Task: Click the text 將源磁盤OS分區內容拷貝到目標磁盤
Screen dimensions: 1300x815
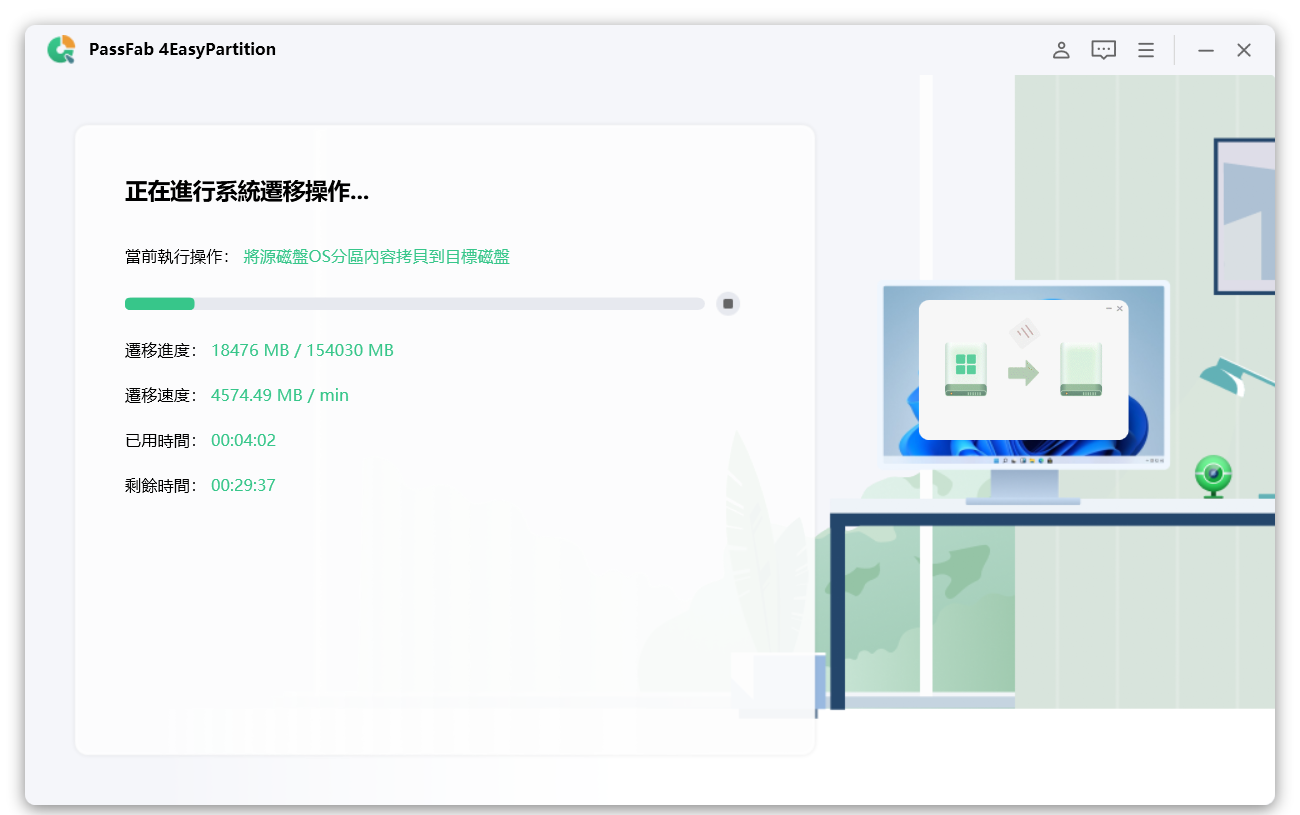Action: tap(376, 257)
